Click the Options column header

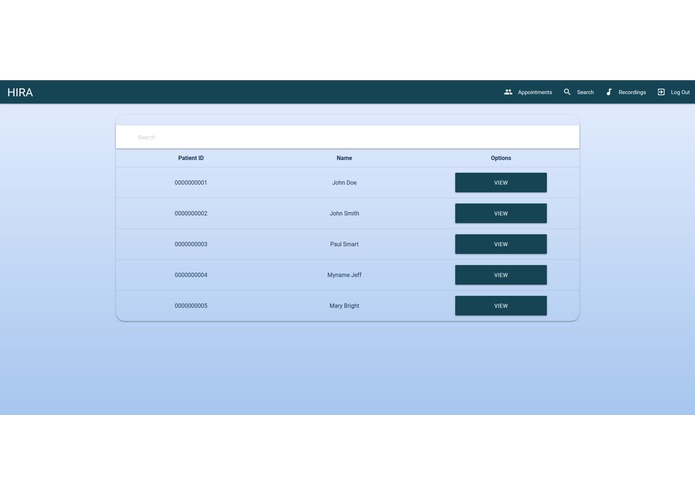[501, 158]
